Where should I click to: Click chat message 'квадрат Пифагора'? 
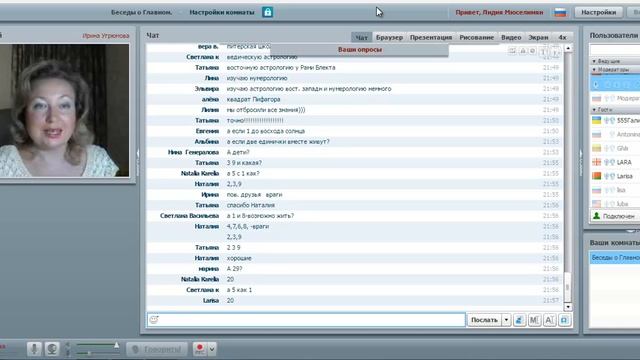(x=253, y=99)
